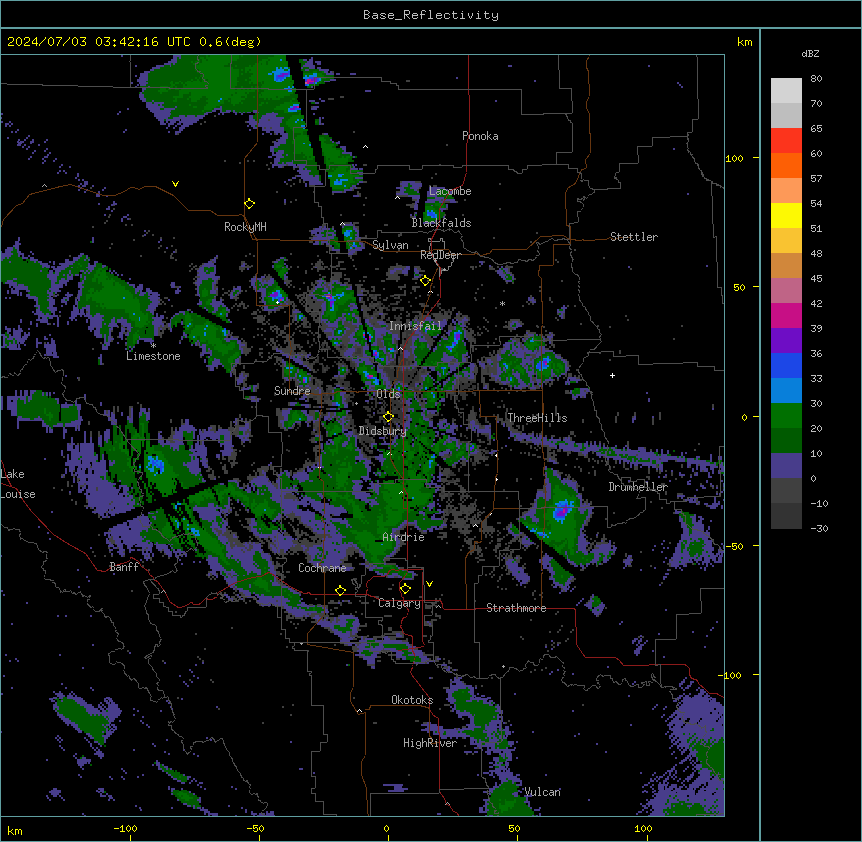Select the white plus marker east of ThreeHills
The width and height of the screenshot is (862, 842).
612,375
